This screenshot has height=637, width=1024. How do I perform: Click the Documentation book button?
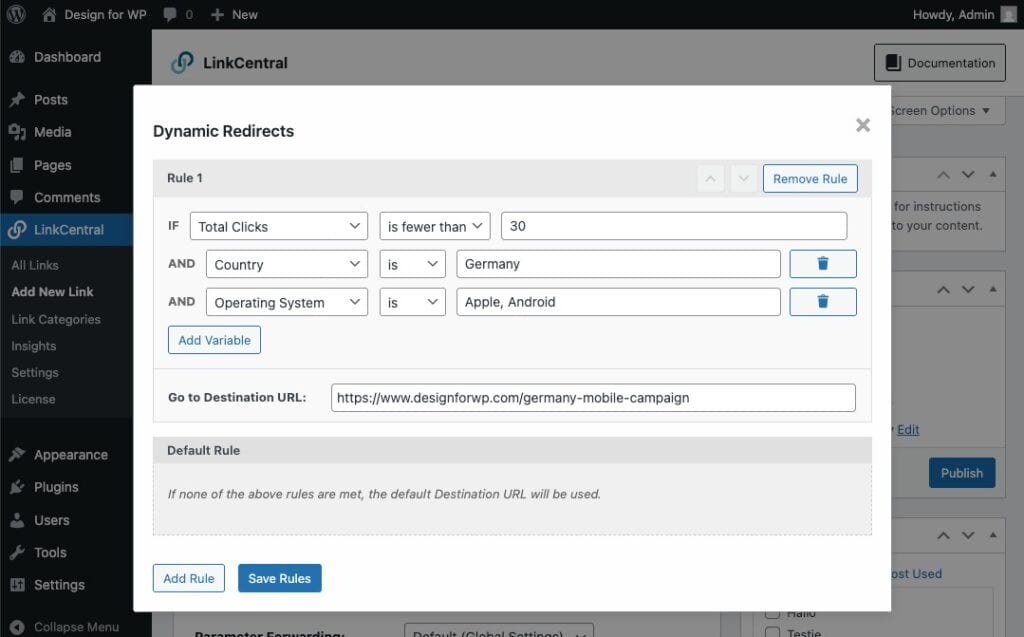pyautogui.click(x=939, y=63)
